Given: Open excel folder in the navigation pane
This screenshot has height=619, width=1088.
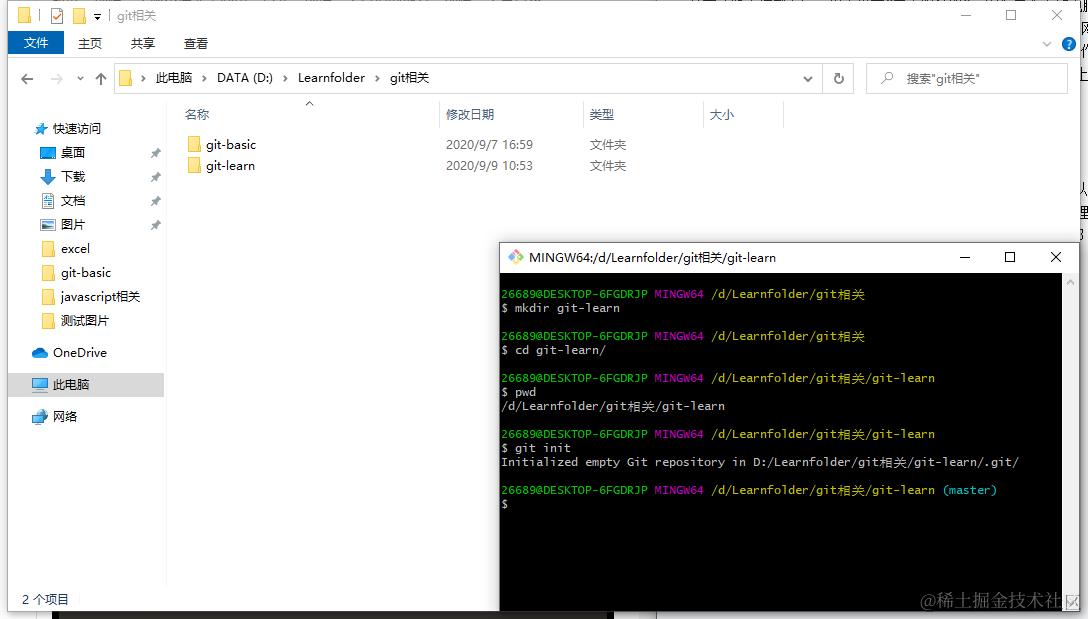Looking at the screenshot, I should (75, 248).
